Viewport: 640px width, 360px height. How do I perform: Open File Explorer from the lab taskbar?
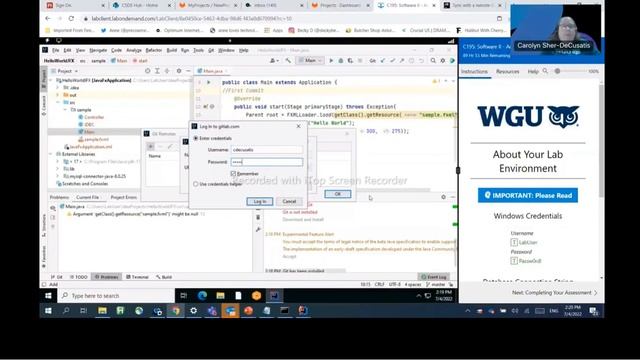click(x=220, y=296)
